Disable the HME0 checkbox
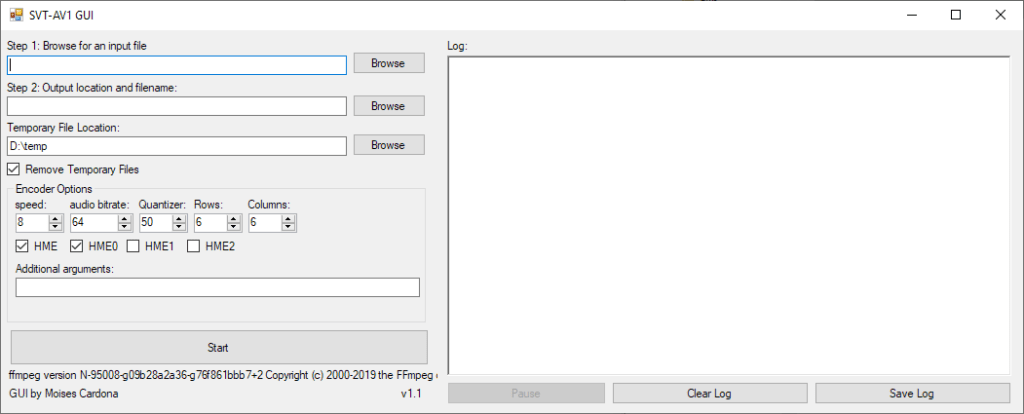Viewport: 1024px width, 414px height. [x=76, y=246]
